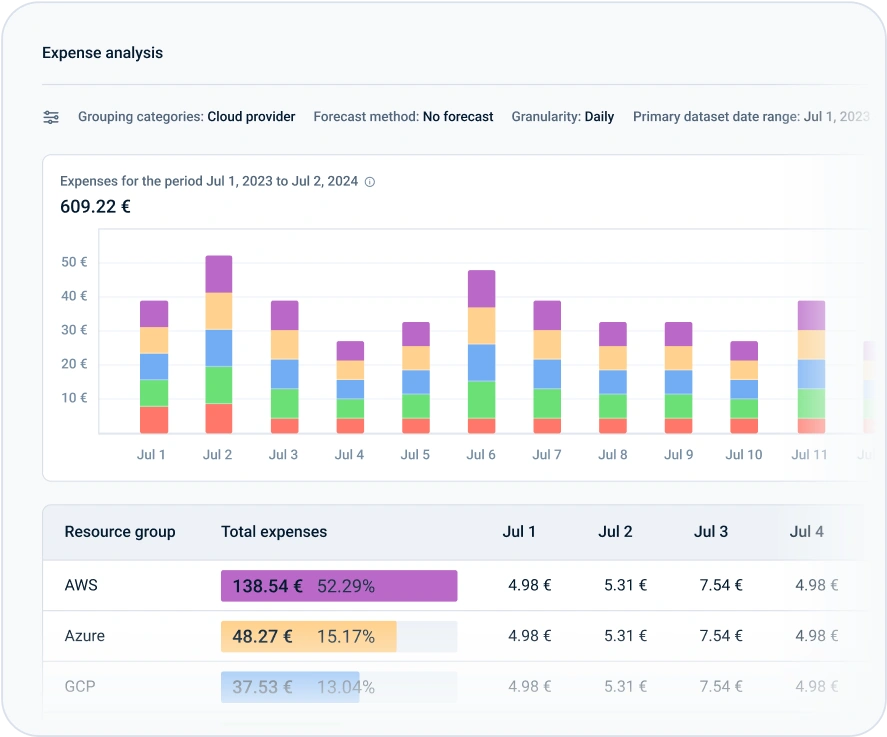Change Grouping categories: Cloud provider setting
Image resolution: width=887 pixels, height=737 pixels.
[x=186, y=117]
